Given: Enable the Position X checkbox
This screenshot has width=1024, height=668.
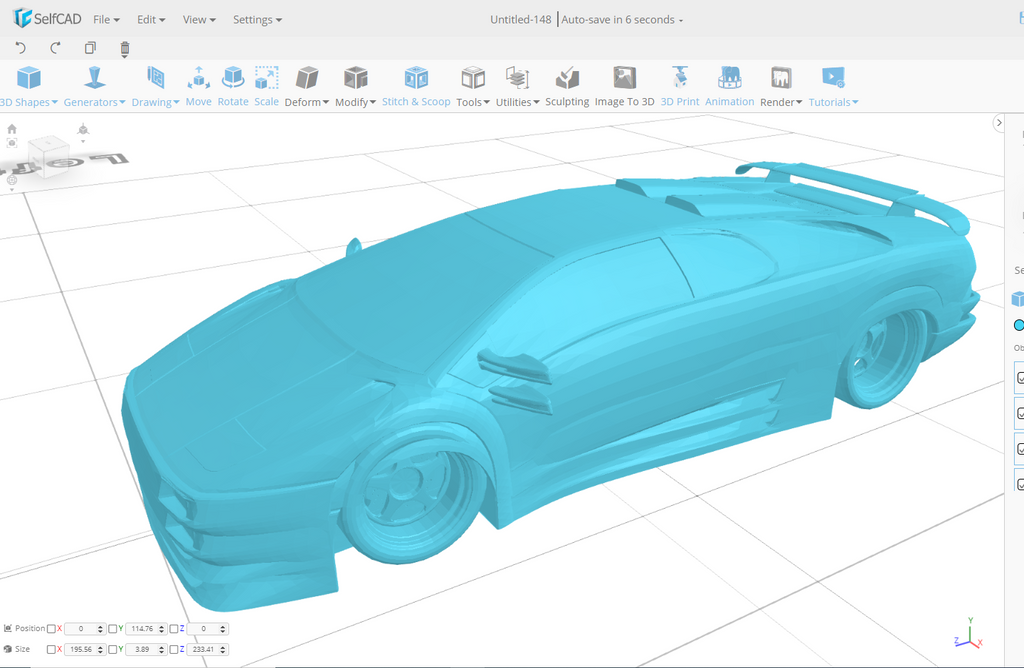Looking at the screenshot, I should point(52,629).
